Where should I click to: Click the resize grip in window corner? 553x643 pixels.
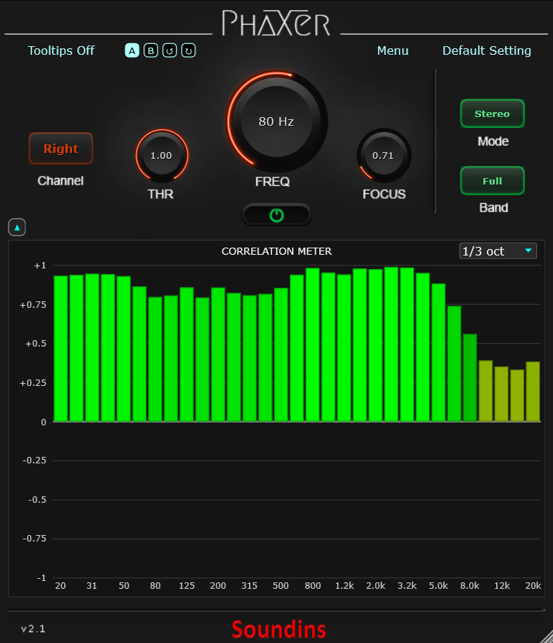(x=546, y=637)
